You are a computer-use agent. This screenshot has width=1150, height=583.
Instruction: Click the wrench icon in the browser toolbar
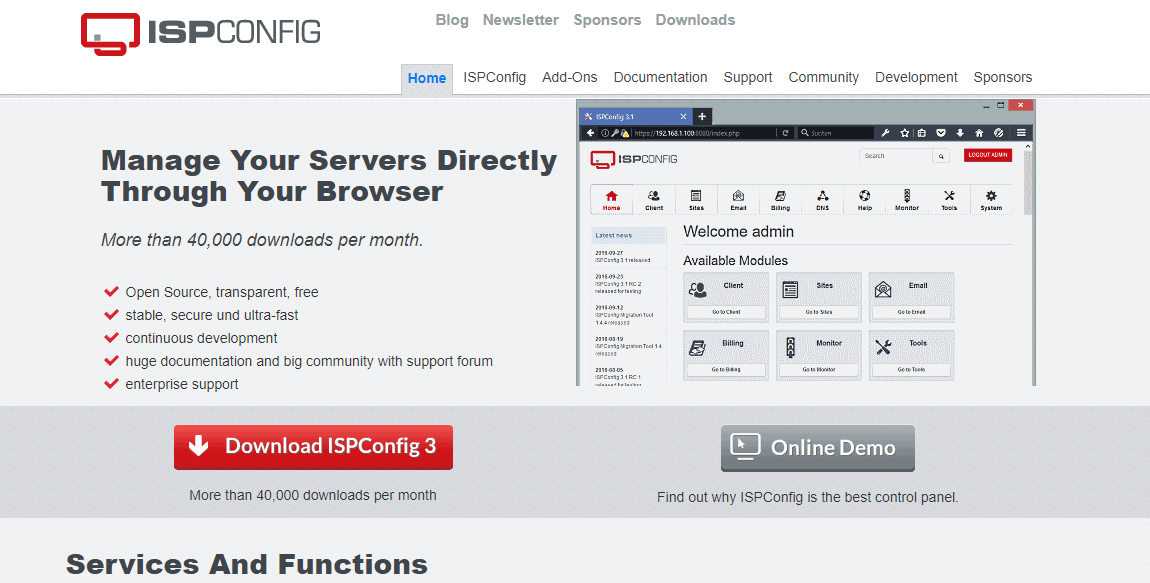pyautogui.click(x=885, y=133)
